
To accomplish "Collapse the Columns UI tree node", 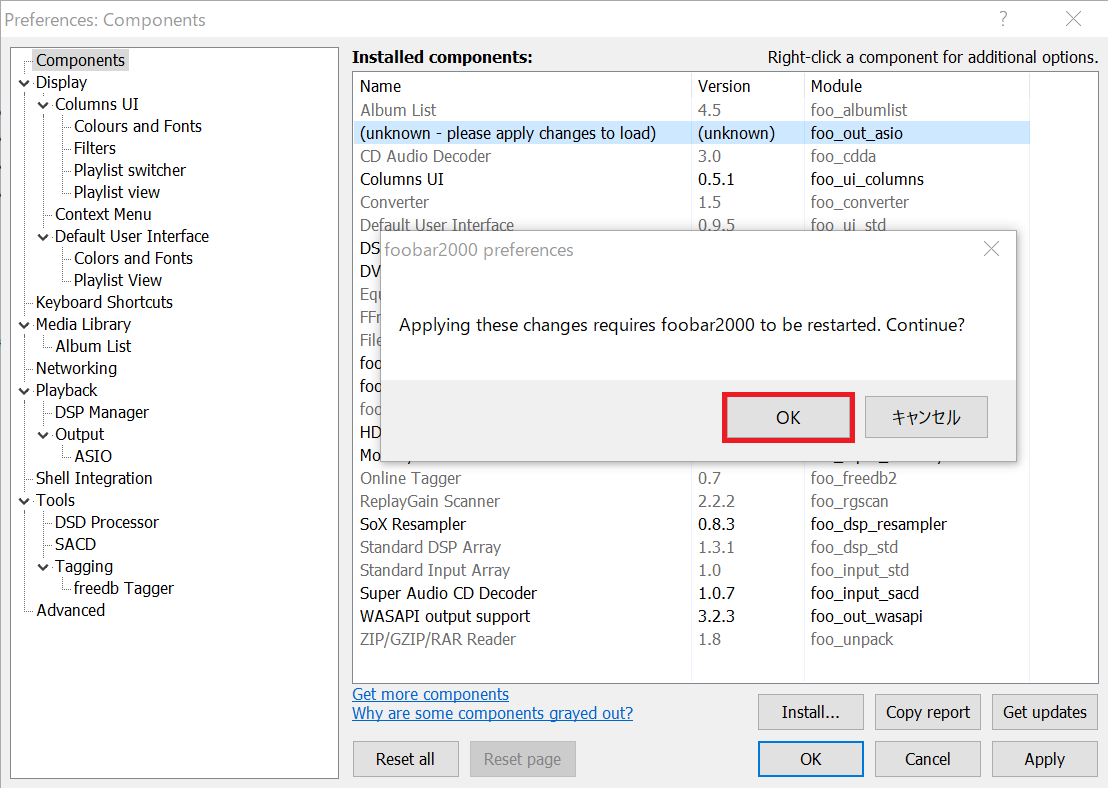I will 43,105.
